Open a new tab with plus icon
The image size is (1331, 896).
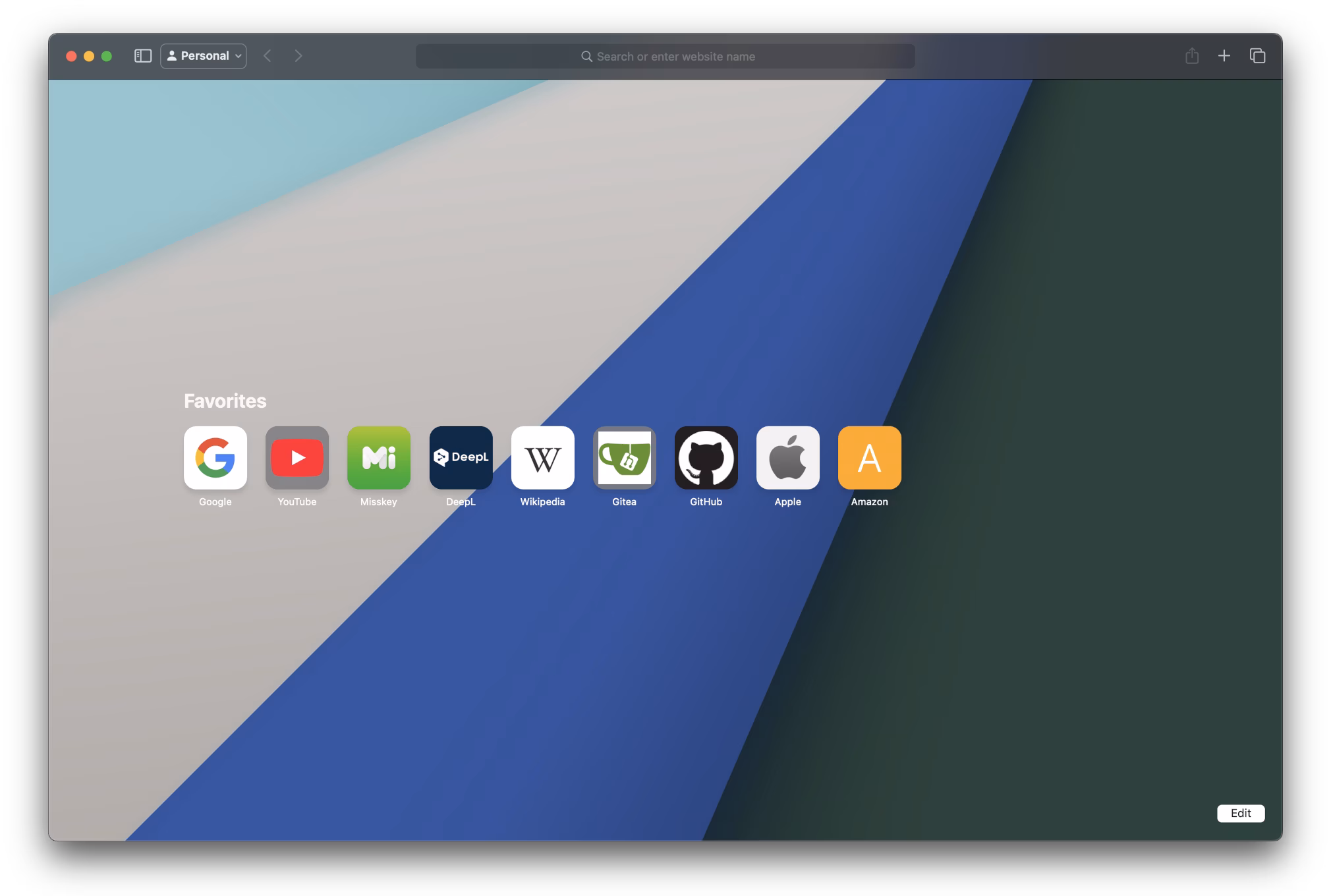1224,56
